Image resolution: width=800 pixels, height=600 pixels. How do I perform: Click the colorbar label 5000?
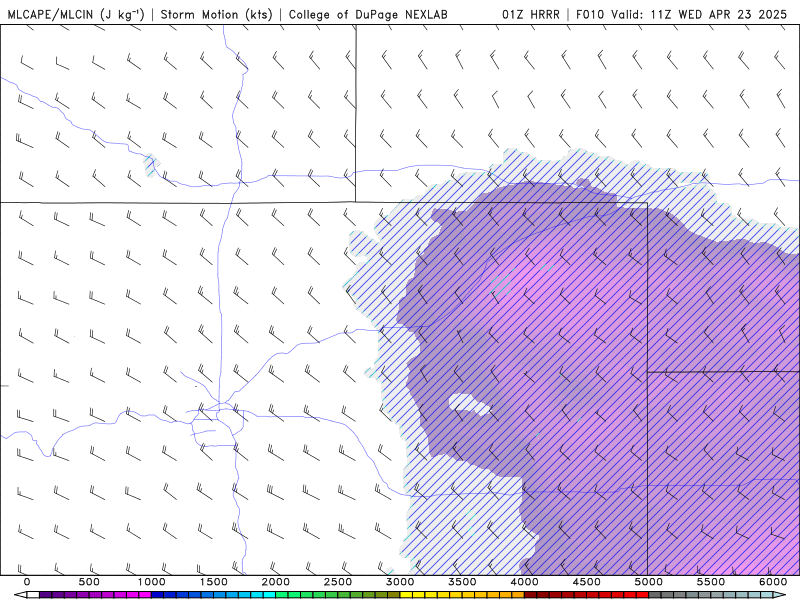click(x=649, y=582)
